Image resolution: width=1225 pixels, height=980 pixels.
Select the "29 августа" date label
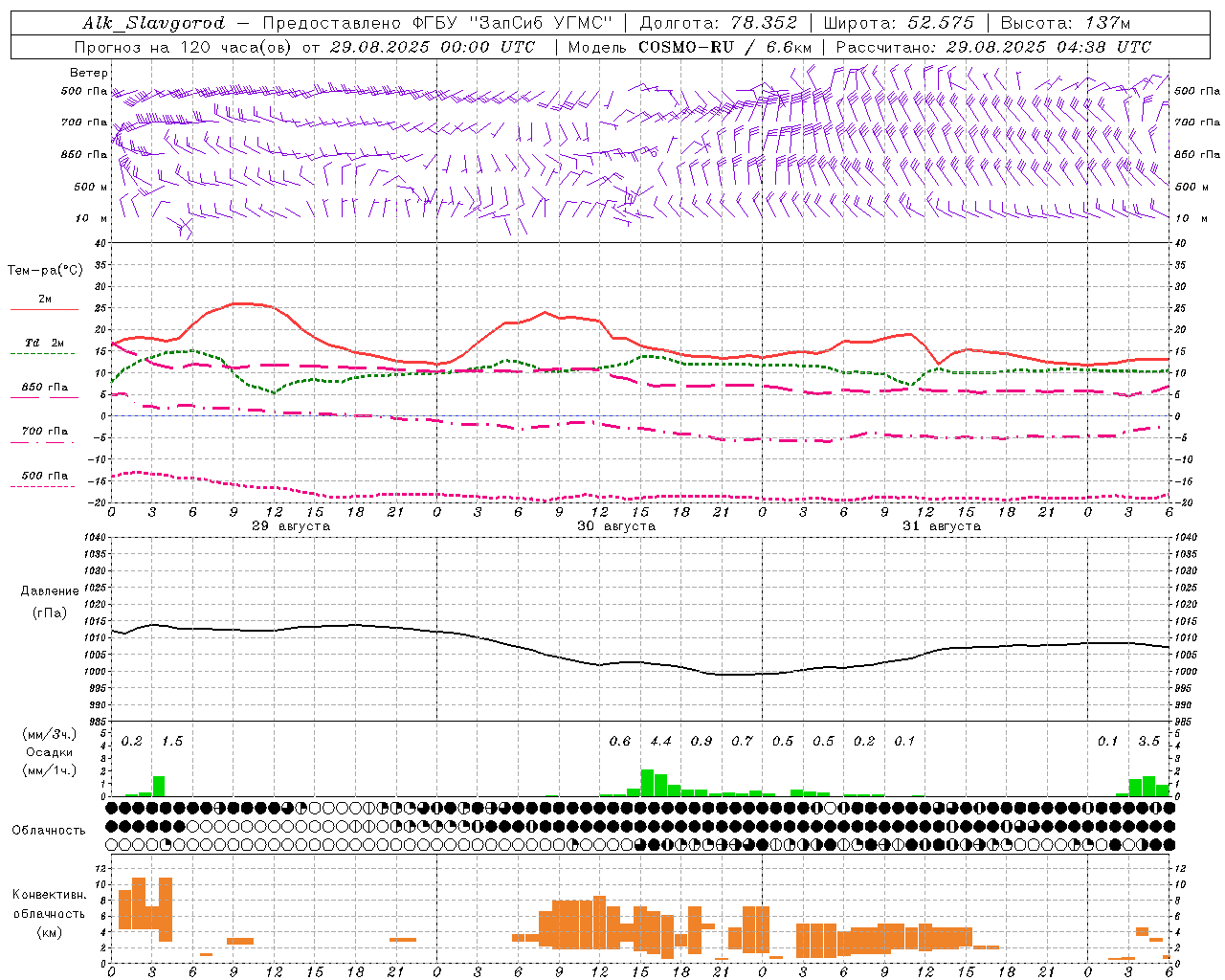291,526
